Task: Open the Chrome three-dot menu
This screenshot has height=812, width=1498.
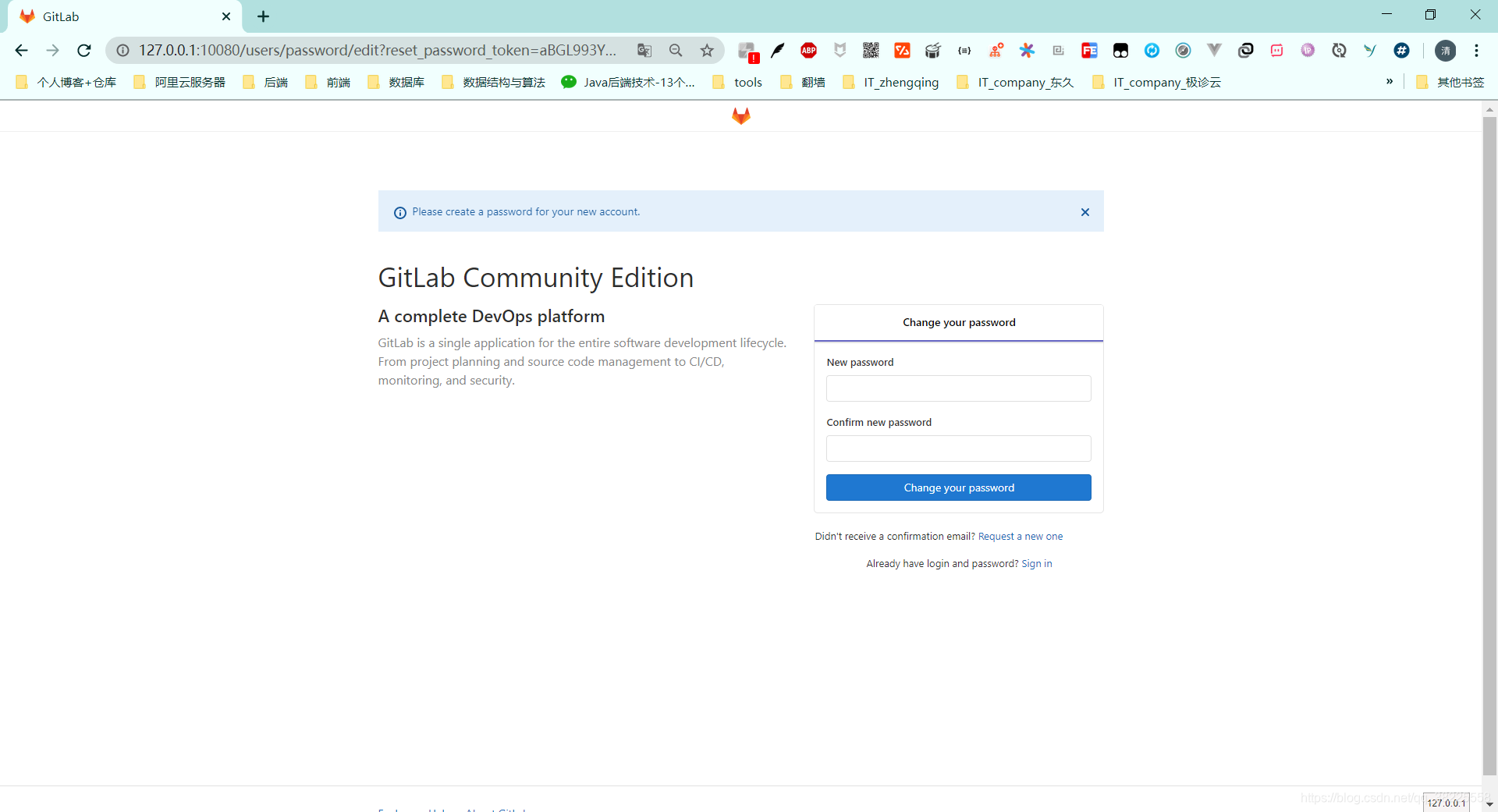Action: click(1476, 51)
